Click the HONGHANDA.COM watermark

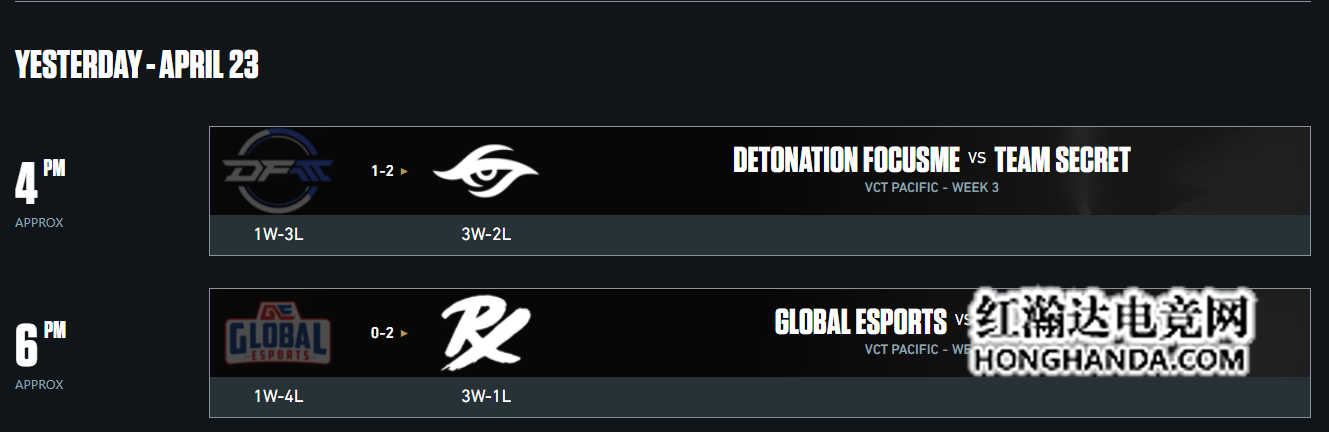pos(1110,359)
